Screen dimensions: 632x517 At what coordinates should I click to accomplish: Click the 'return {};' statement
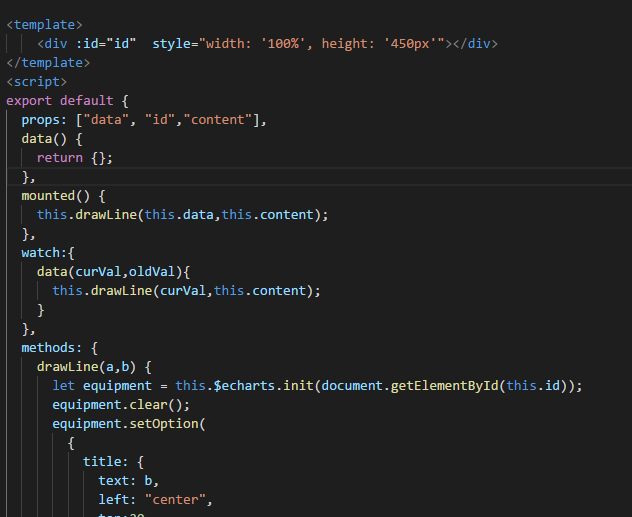pyautogui.click(x=75, y=158)
